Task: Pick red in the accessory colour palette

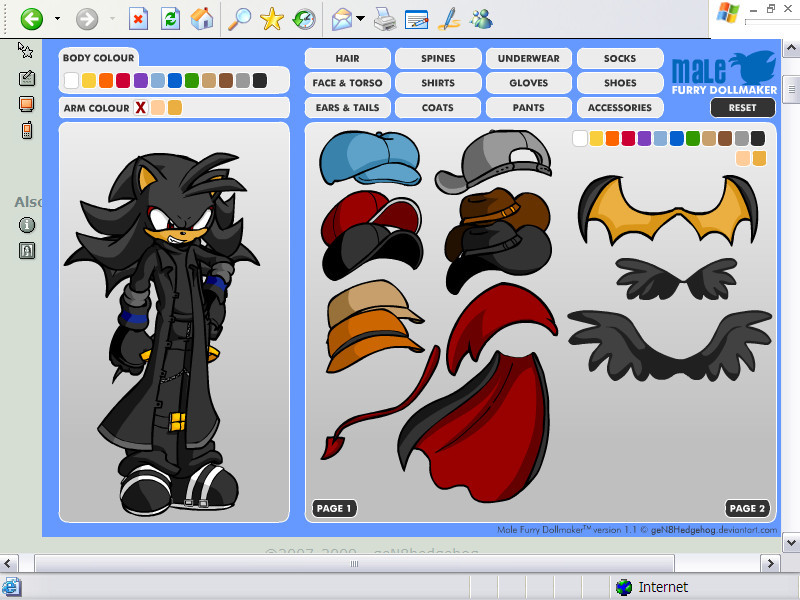Action: (628, 138)
